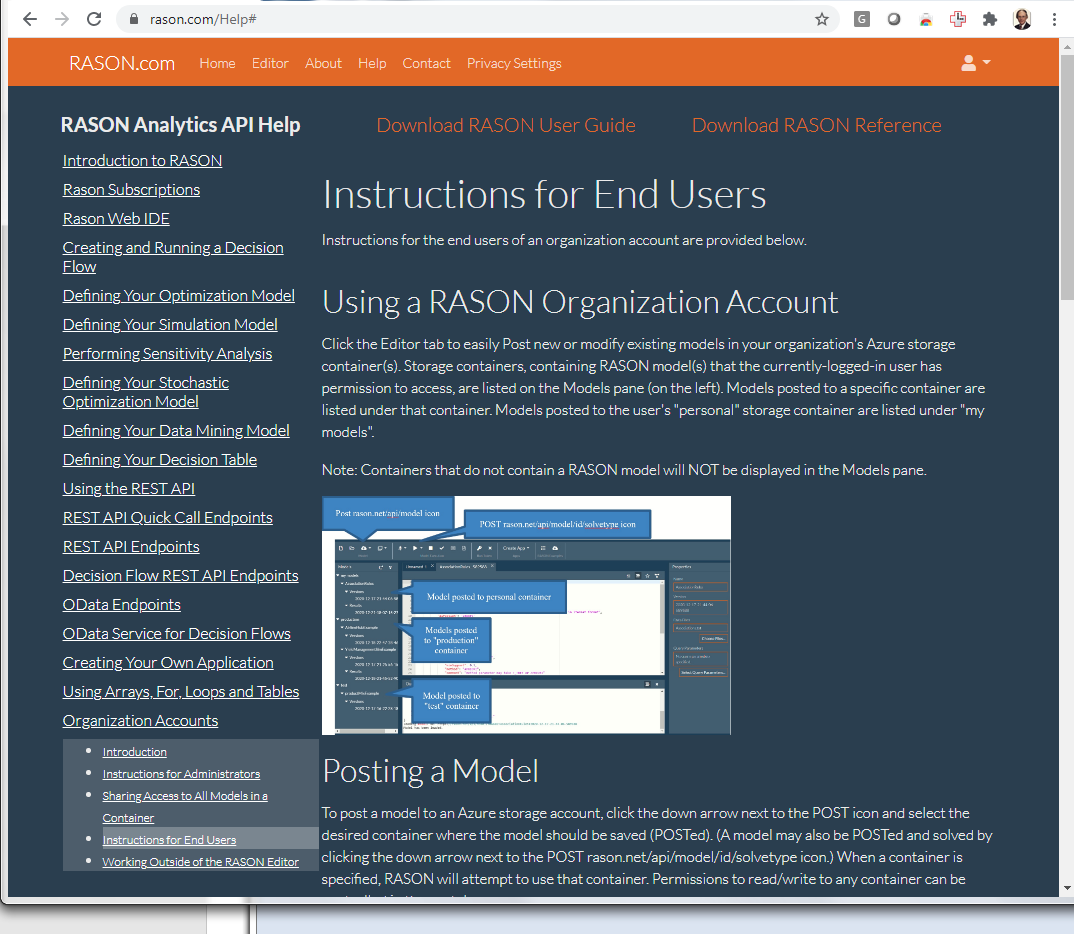The width and height of the screenshot is (1074, 934).
Task: Open the Chrome three-dot menu
Action: point(1054,19)
